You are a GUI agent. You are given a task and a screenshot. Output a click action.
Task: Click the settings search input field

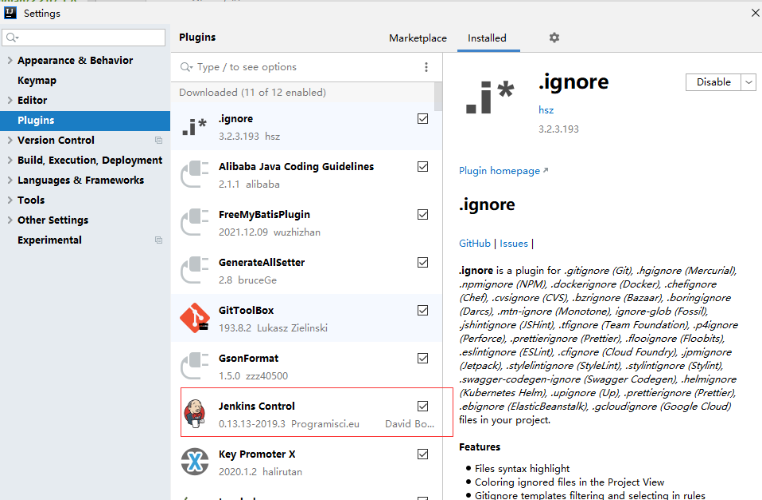click(84, 37)
